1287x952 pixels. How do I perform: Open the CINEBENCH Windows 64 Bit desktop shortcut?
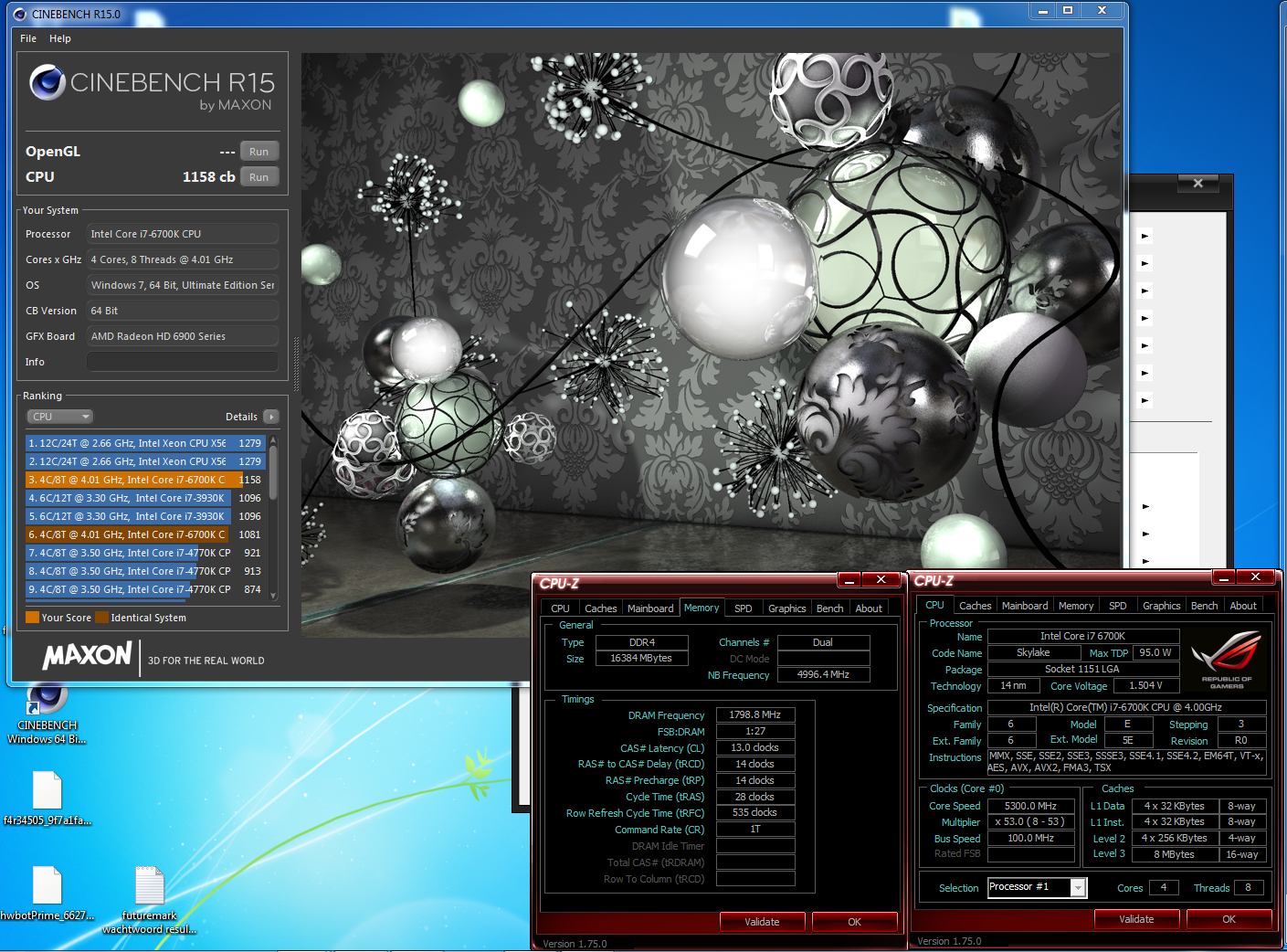pos(47,711)
